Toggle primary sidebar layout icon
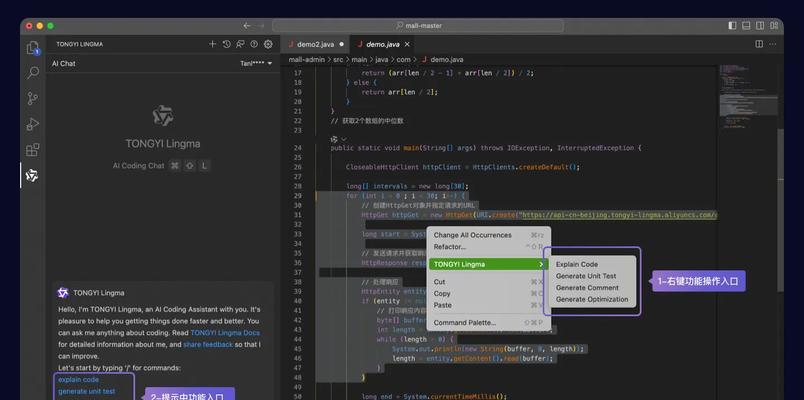Viewport: 804px width, 400px height. click(732, 26)
